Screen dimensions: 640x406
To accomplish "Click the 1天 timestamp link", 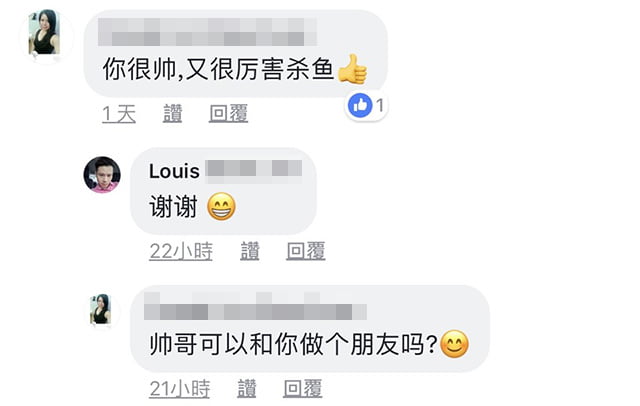I will click(119, 113).
